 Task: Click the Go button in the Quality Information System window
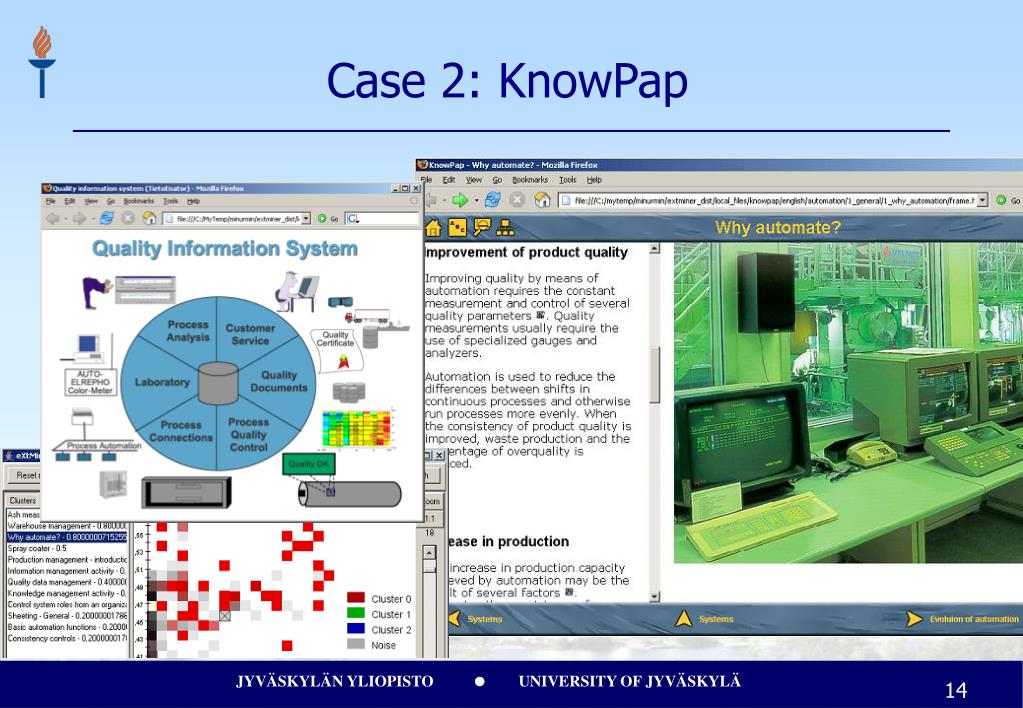328,219
